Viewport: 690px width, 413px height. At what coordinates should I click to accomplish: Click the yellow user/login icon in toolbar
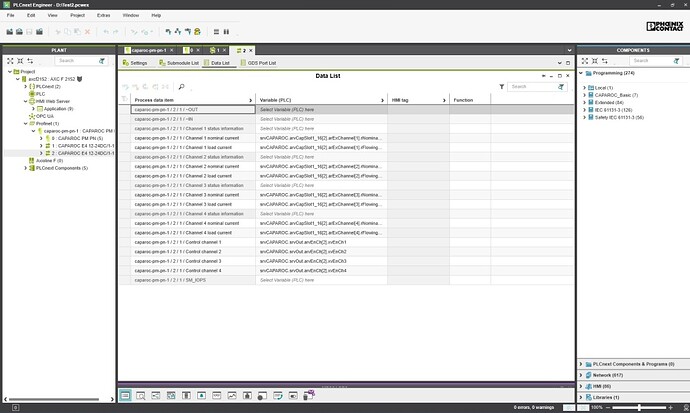pyautogui.click(x=198, y=32)
